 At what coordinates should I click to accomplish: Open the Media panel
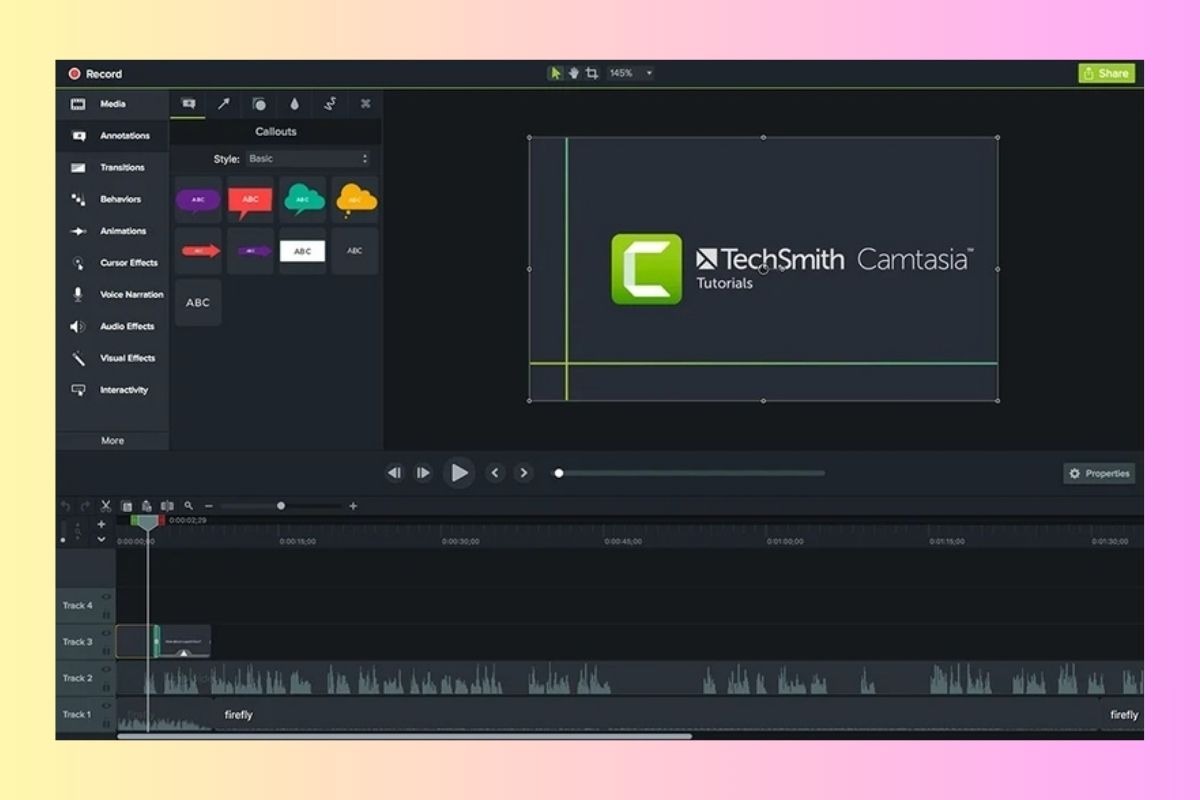tap(112, 104)
